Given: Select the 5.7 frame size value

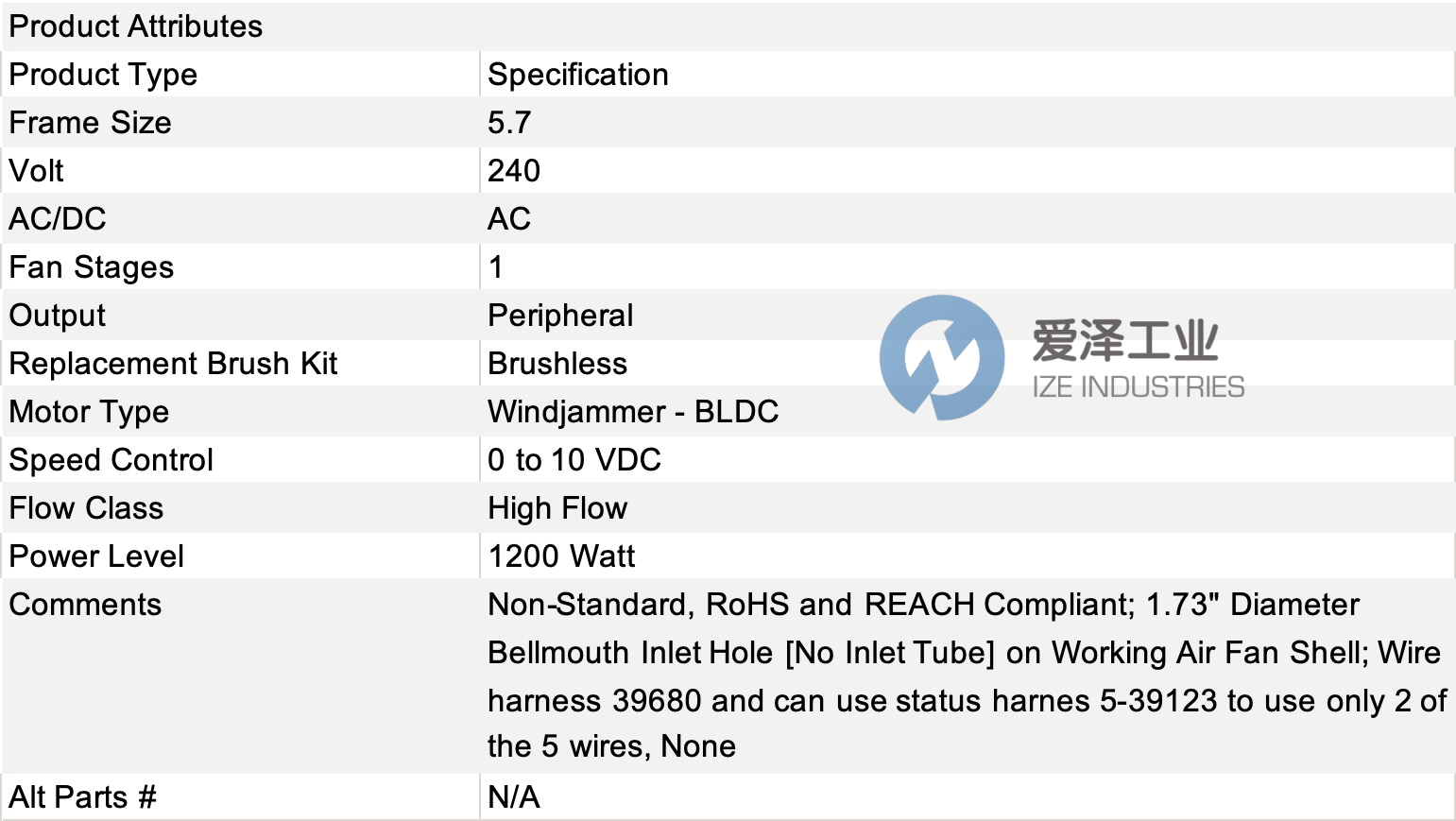Looking at the screenshot, I should coord(509,123).
